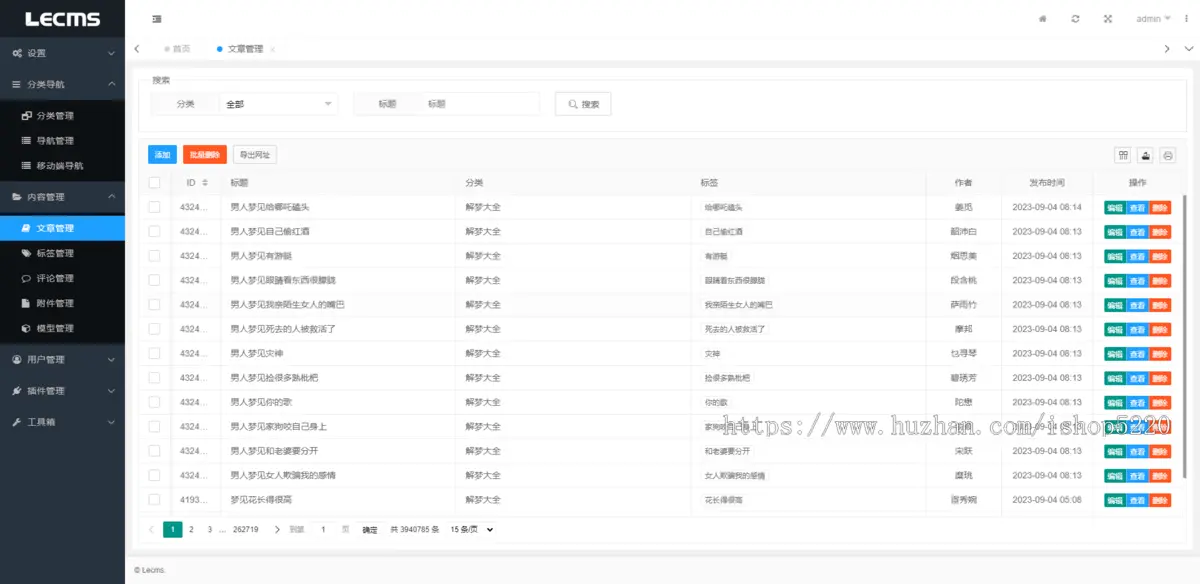Viewport: 1200px width, 584px height.
Task: Click the 用户管理 user icon in sidebar
Action: (17, 359)
